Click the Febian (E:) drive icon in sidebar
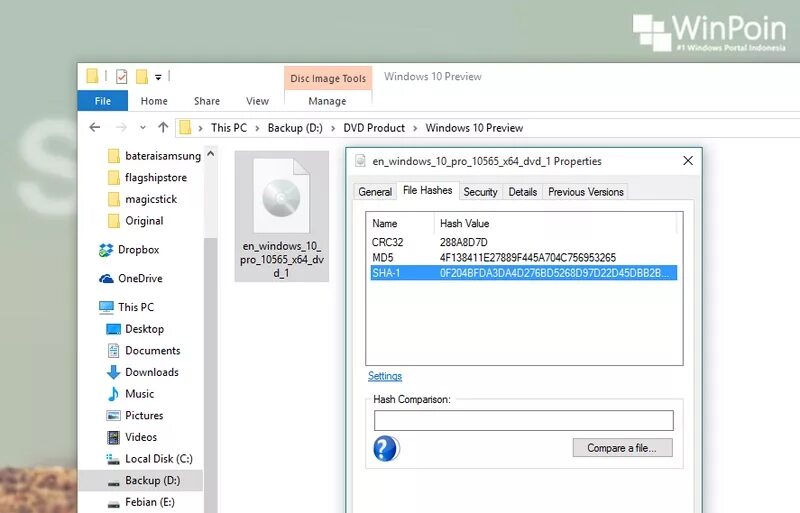 (114, 504)
